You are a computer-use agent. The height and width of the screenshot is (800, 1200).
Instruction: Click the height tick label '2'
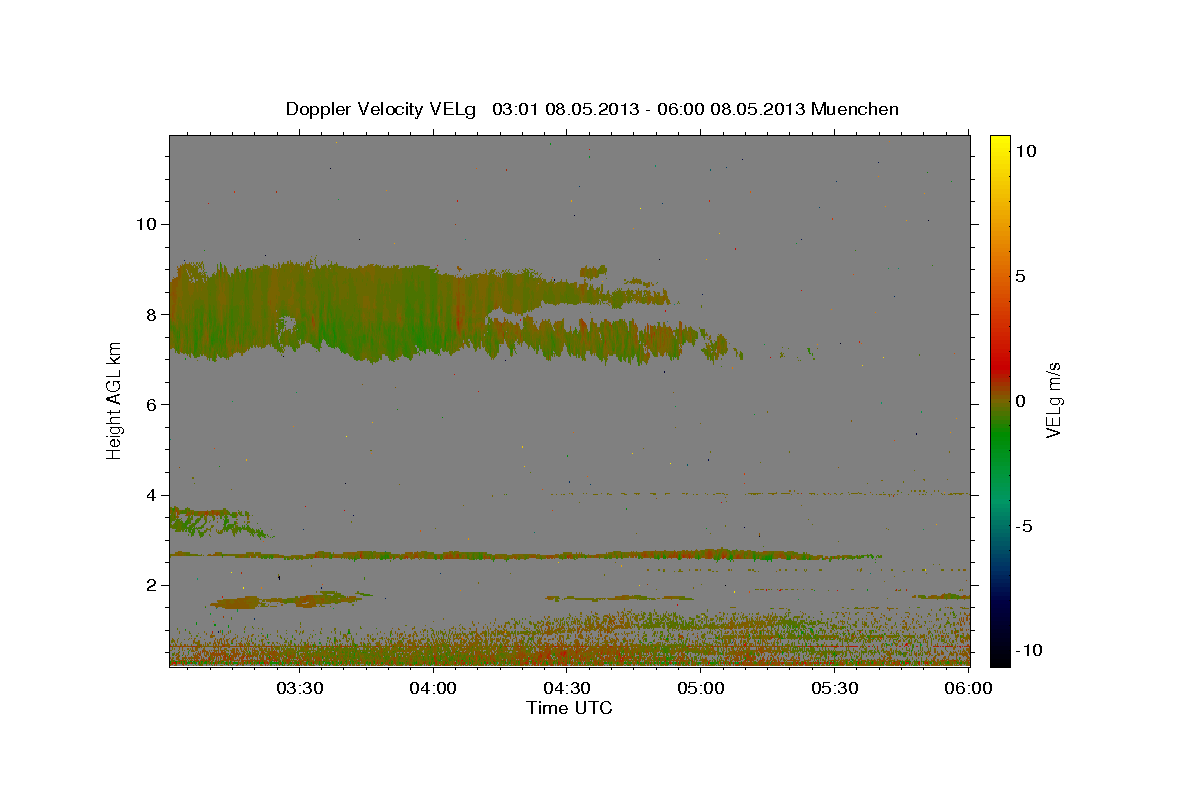[x=152, y=585]
